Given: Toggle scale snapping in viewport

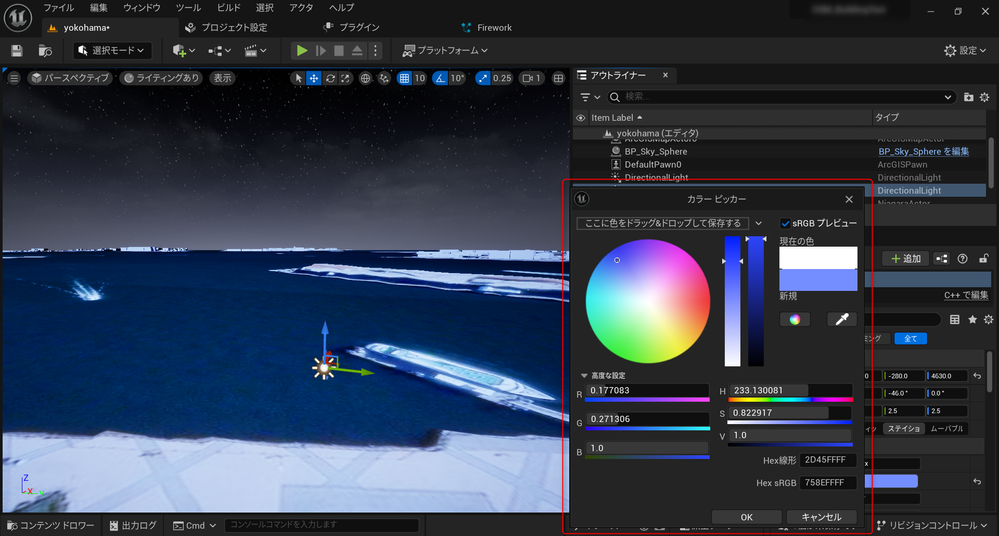Looking at the screenshot, I should [483, 78].
